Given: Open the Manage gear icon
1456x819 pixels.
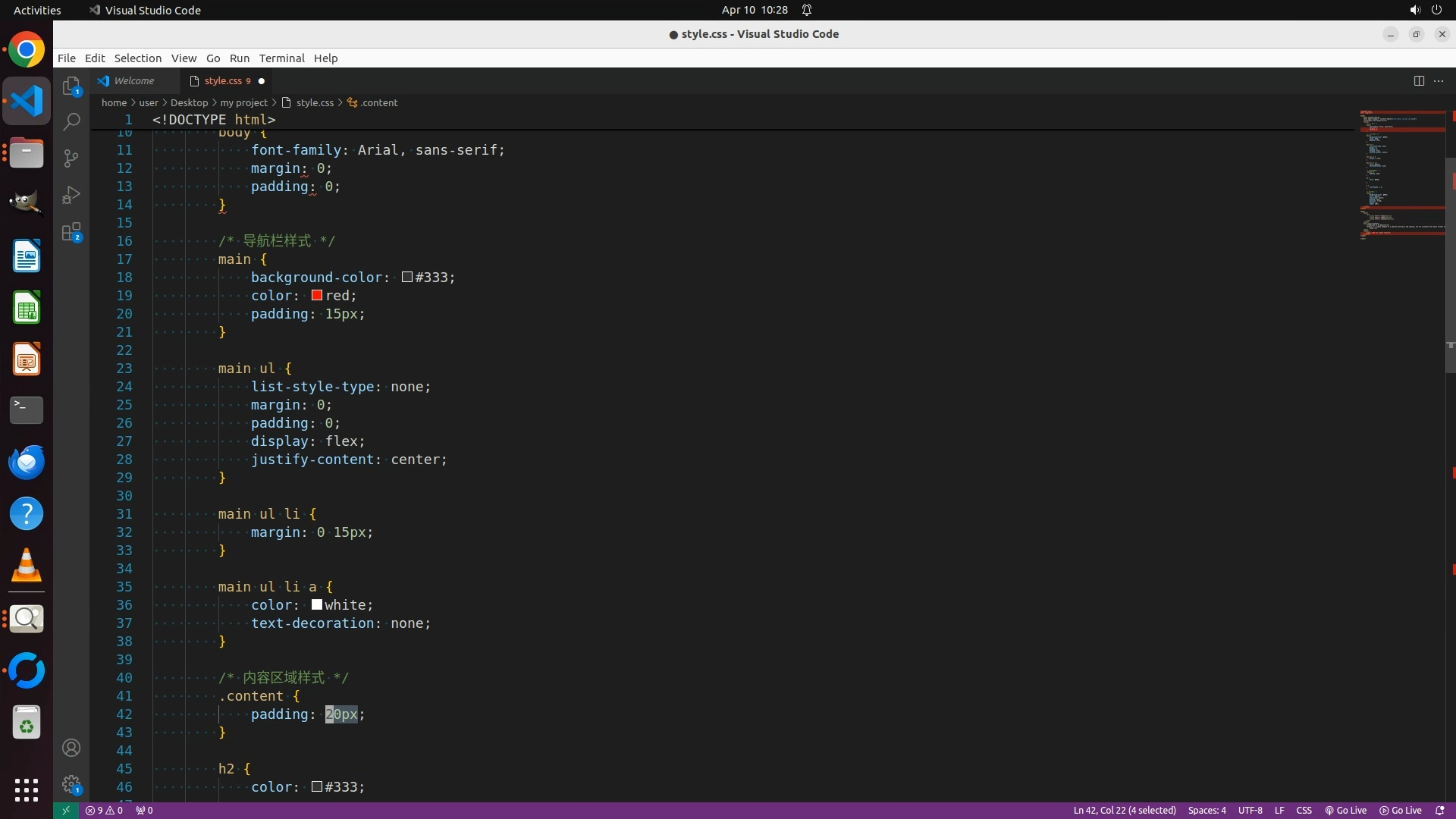Looking at the screenshot, I should click(71, 784).
